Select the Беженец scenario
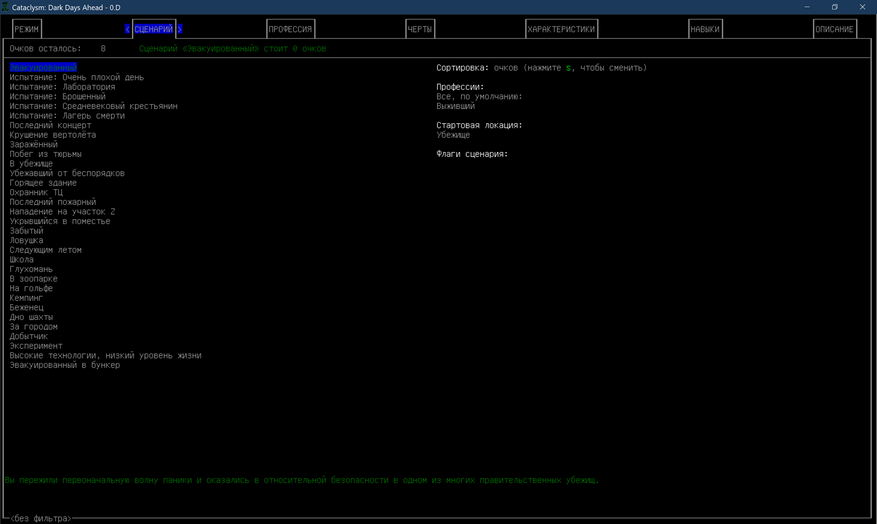The image size is (877, 524). pos(26,307)
